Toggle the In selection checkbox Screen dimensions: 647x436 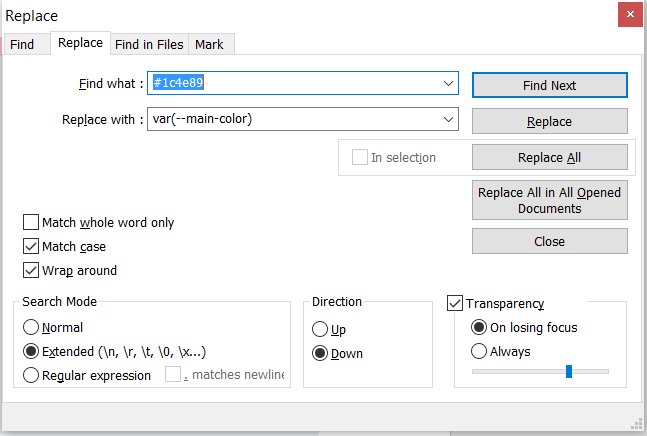(x=359, y=157)
